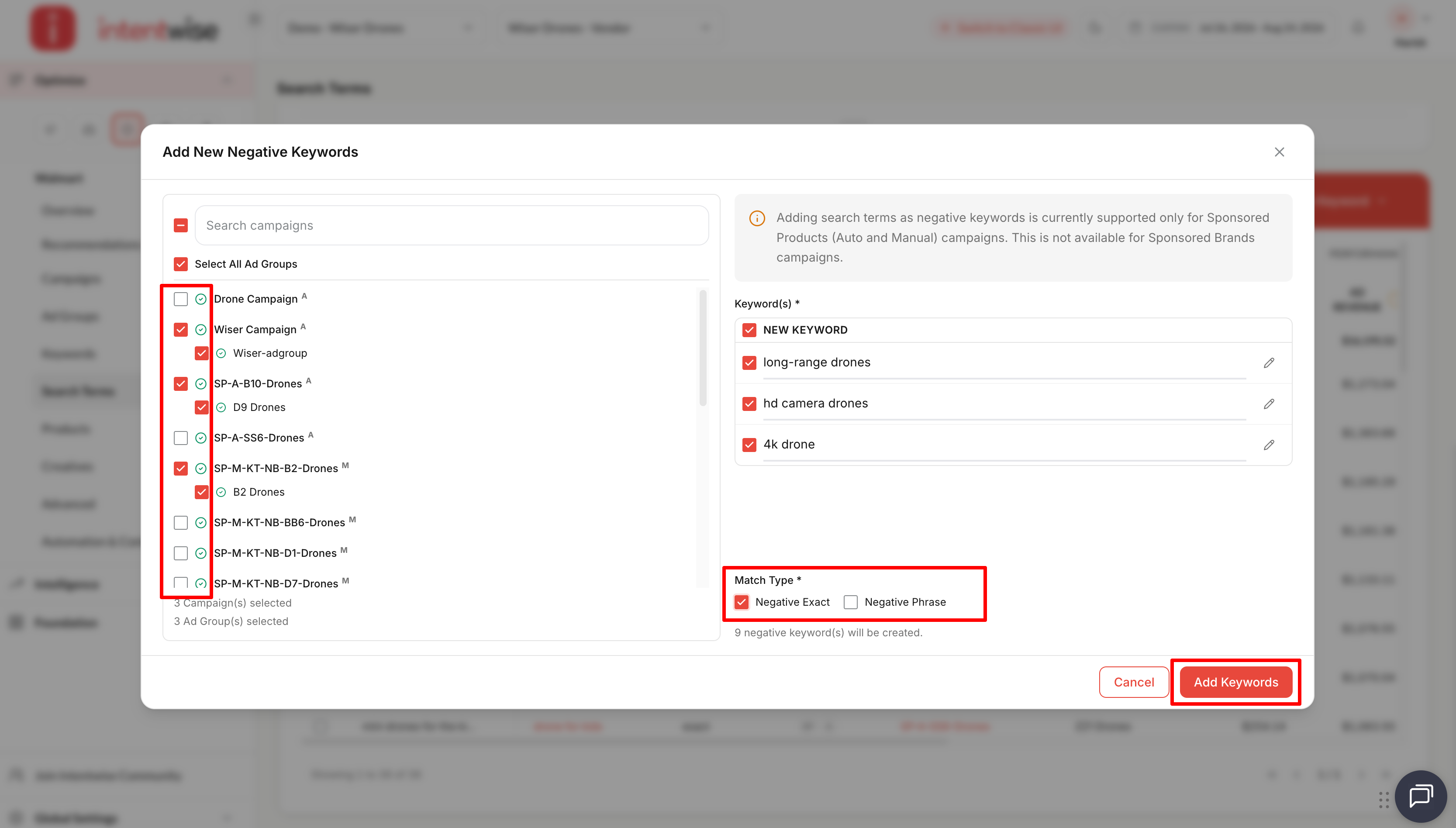Edit the '4k drone' keyword pencil icon
The height and width of the screenshot is (828, 1456).
pos(1268,445)
